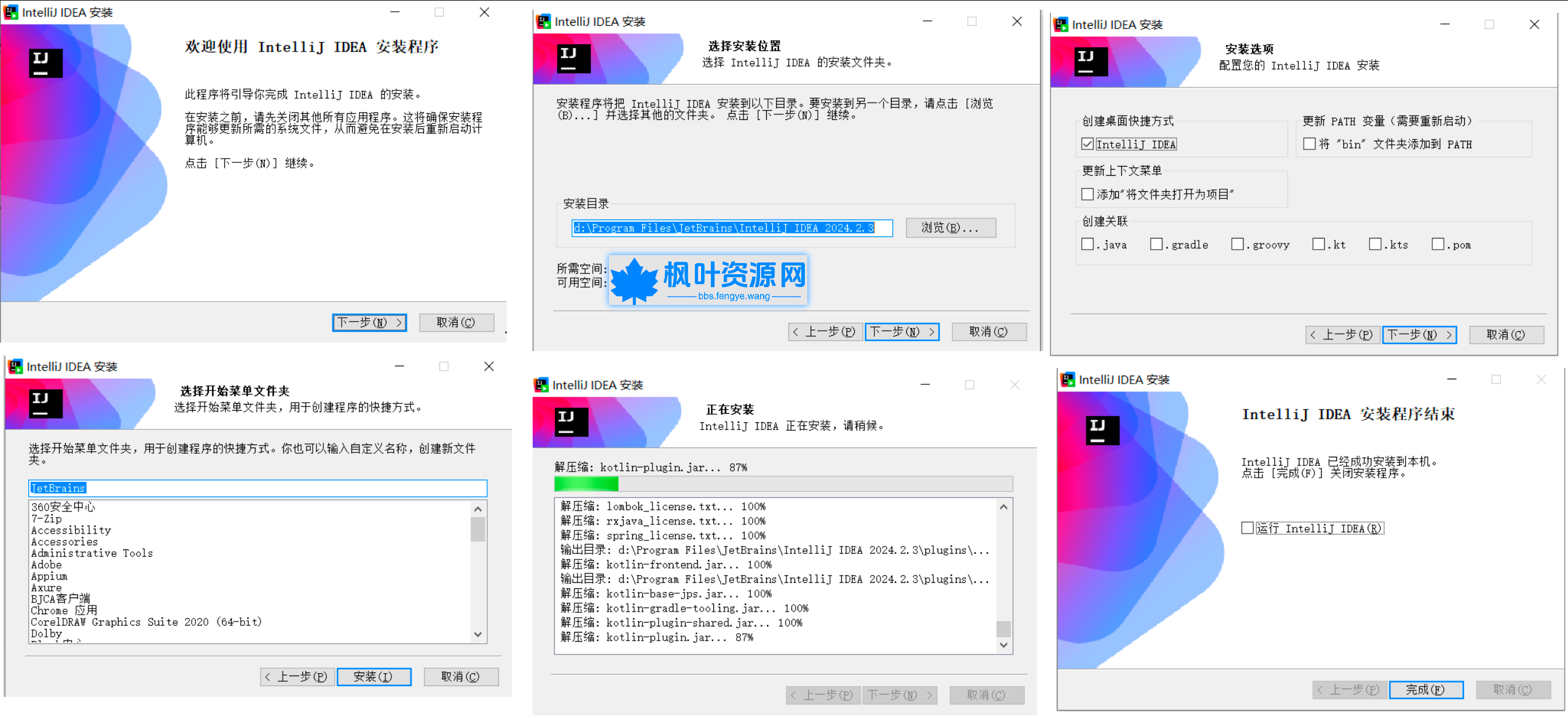Enable 添加"将文件夹打开为项目" context menu option

click(x=1088, y=194)
